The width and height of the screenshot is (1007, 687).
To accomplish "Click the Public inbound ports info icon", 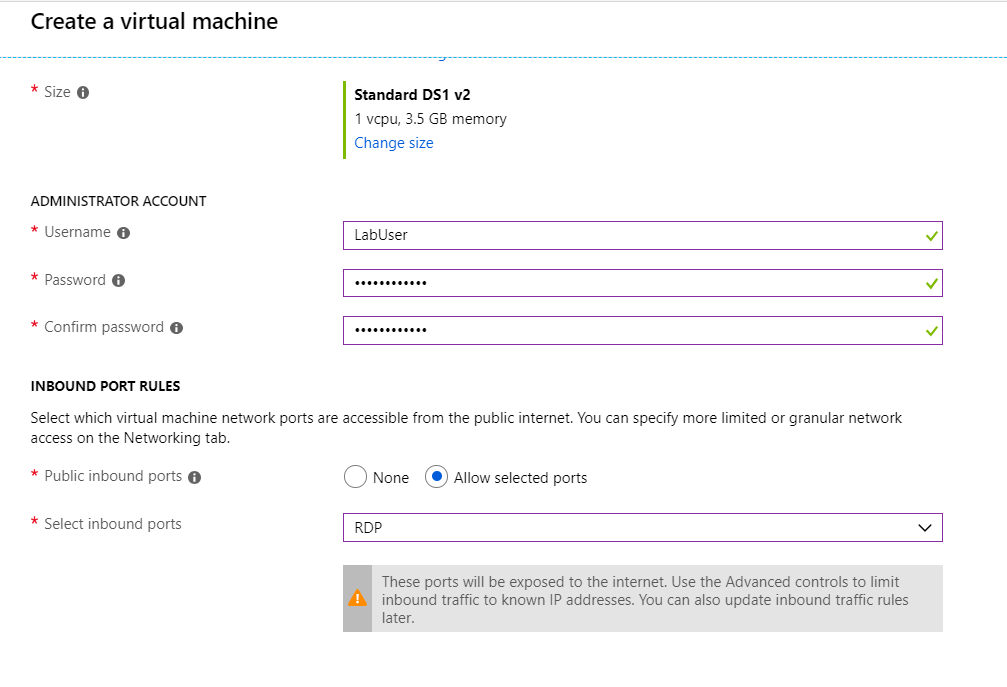I will [194, 477].
